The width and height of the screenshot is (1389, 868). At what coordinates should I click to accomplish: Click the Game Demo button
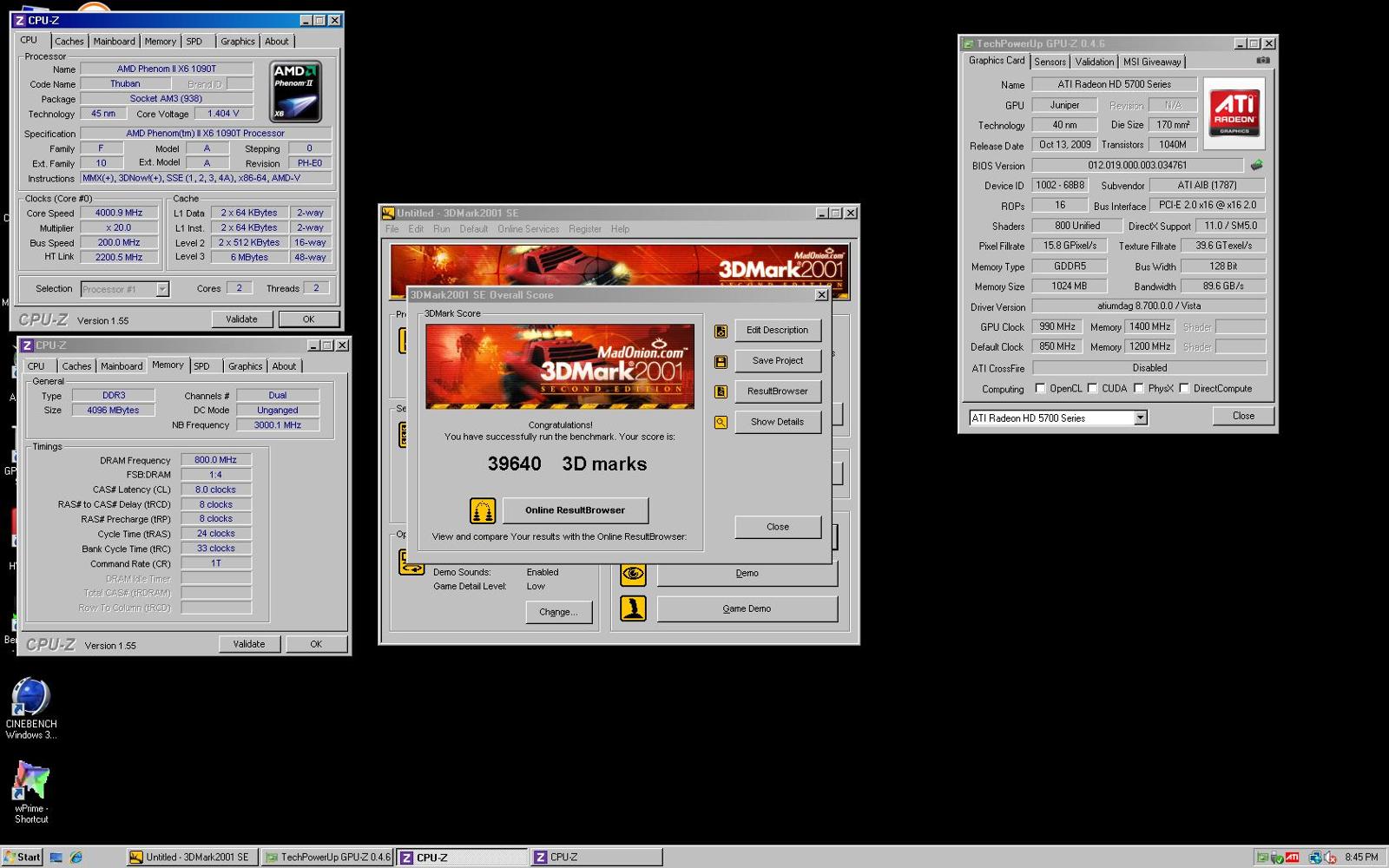click(747, 608)
